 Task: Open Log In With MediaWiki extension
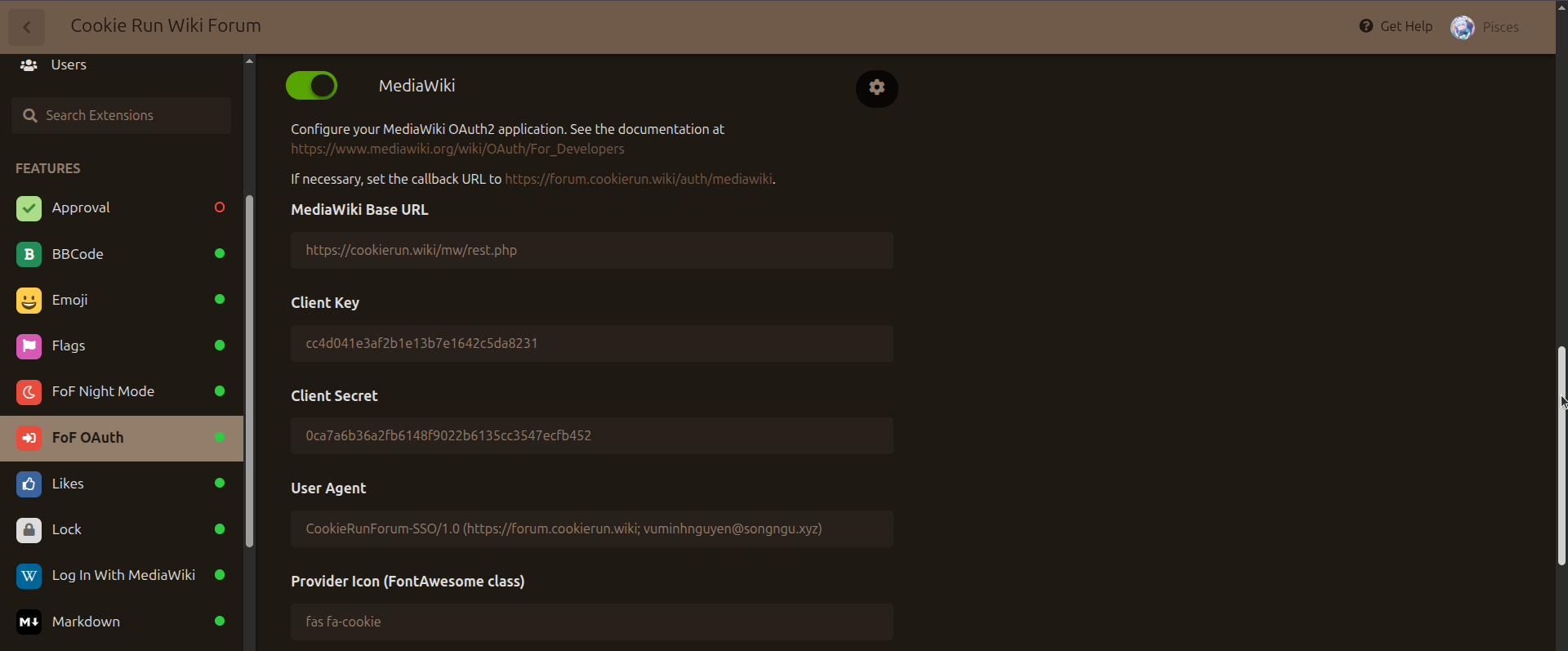(x=122, y=576)
